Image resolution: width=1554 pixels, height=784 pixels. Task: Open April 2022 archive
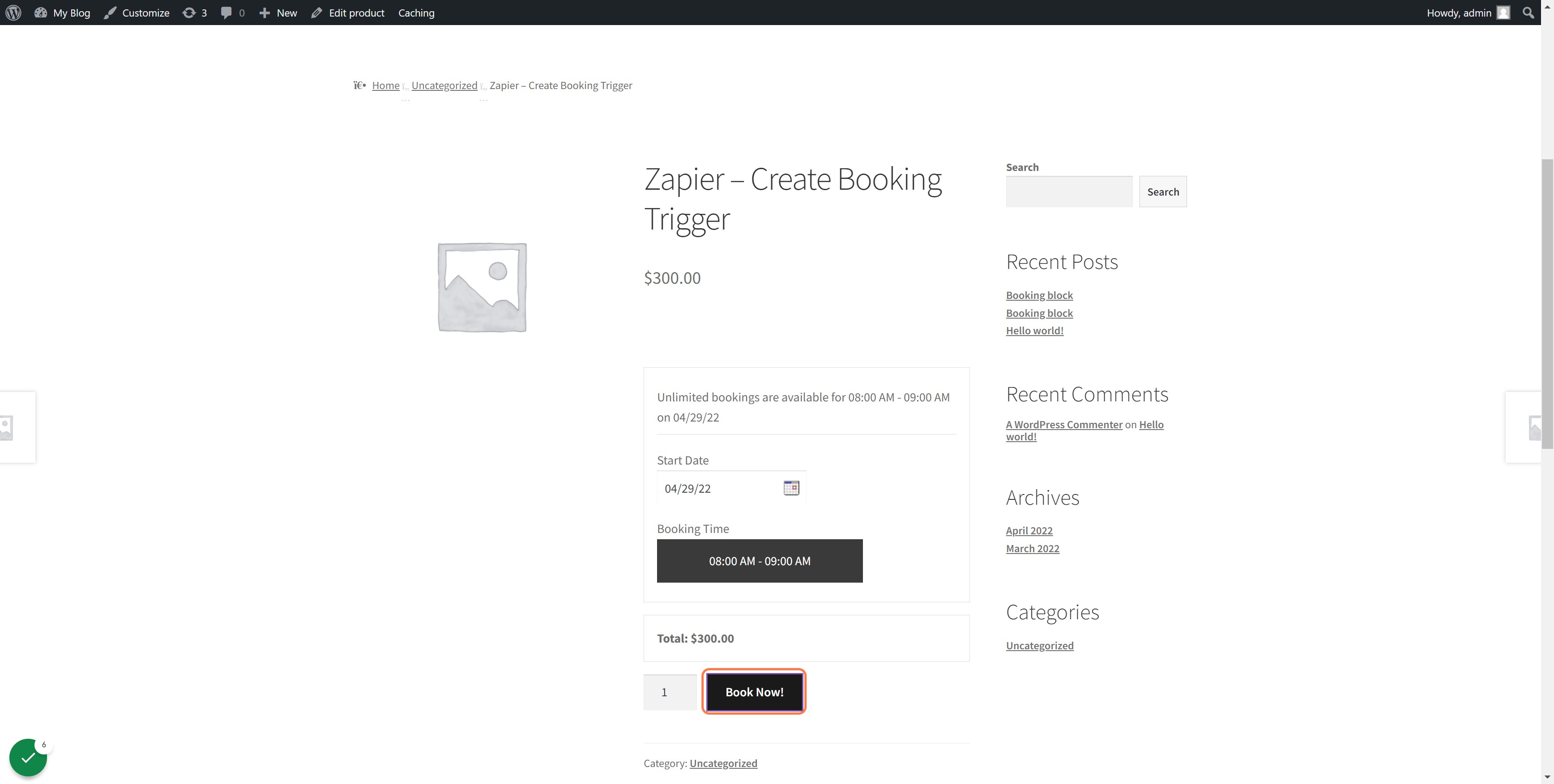coord(1029,531)
